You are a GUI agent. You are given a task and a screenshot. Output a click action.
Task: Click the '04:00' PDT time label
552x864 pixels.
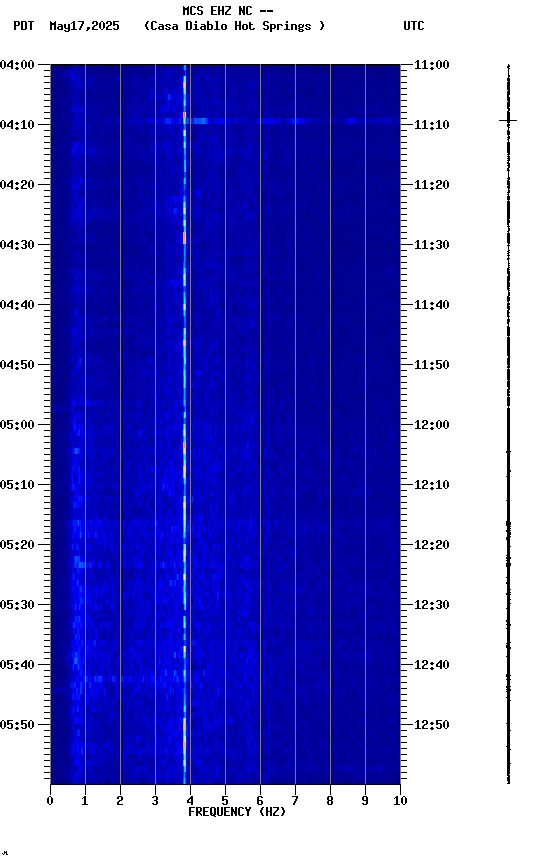point(17,65)
